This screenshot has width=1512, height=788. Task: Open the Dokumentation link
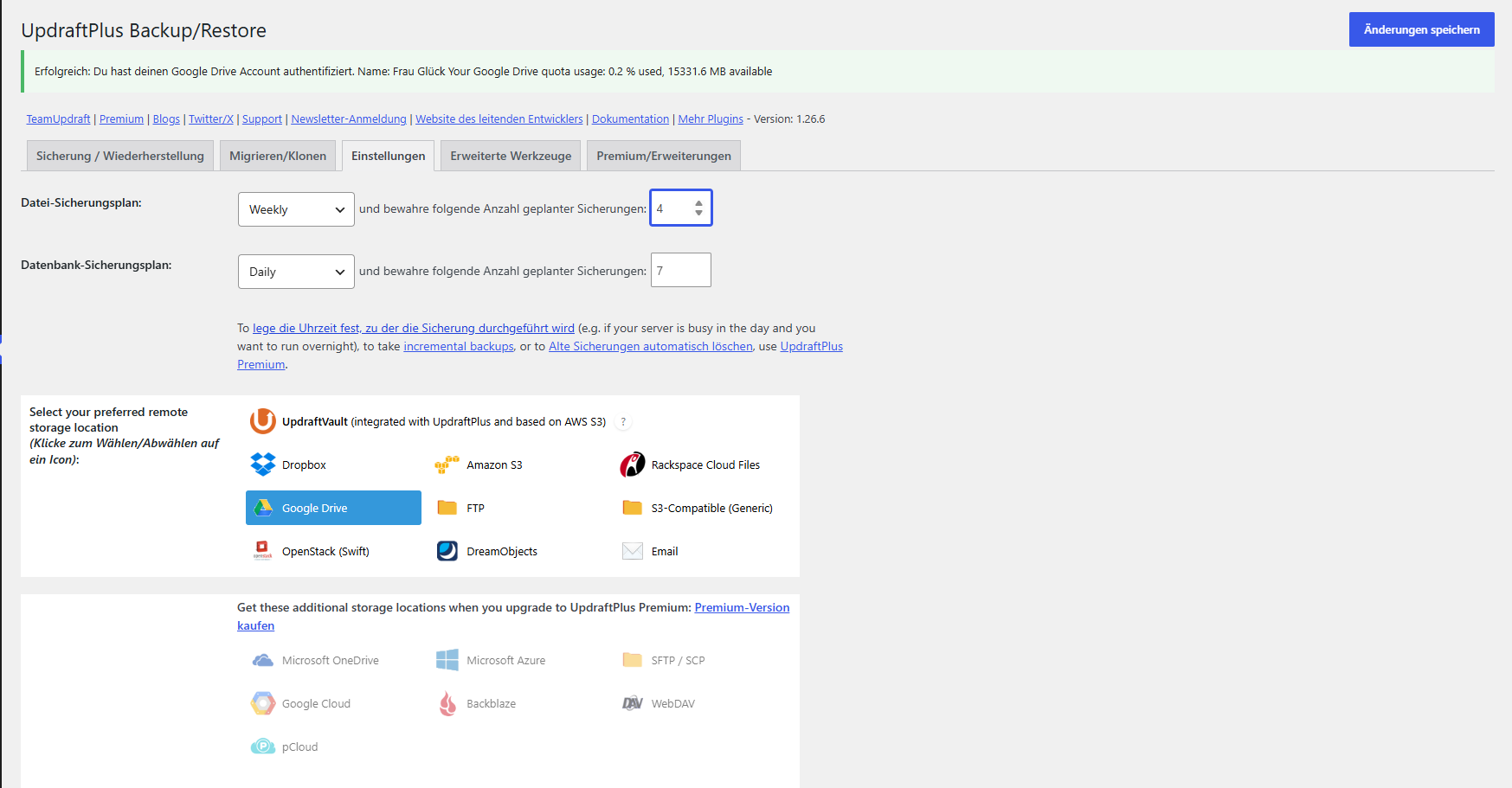click(630, 119)
